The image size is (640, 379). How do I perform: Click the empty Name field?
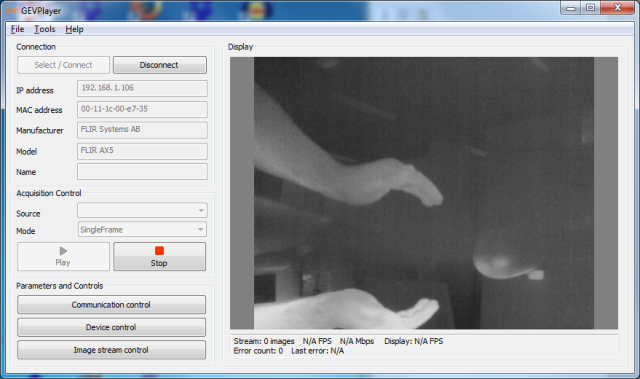pos(142,172)
